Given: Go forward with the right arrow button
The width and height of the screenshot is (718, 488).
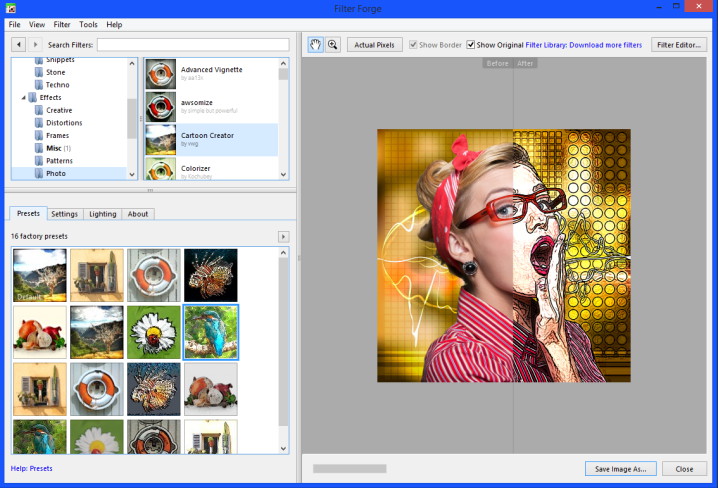Looking at the screenshot, I should 35,45.
